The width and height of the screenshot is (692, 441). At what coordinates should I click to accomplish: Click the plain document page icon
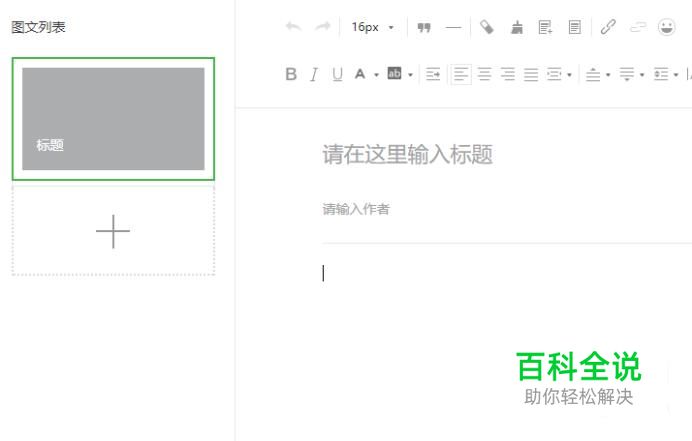[575, 27]
